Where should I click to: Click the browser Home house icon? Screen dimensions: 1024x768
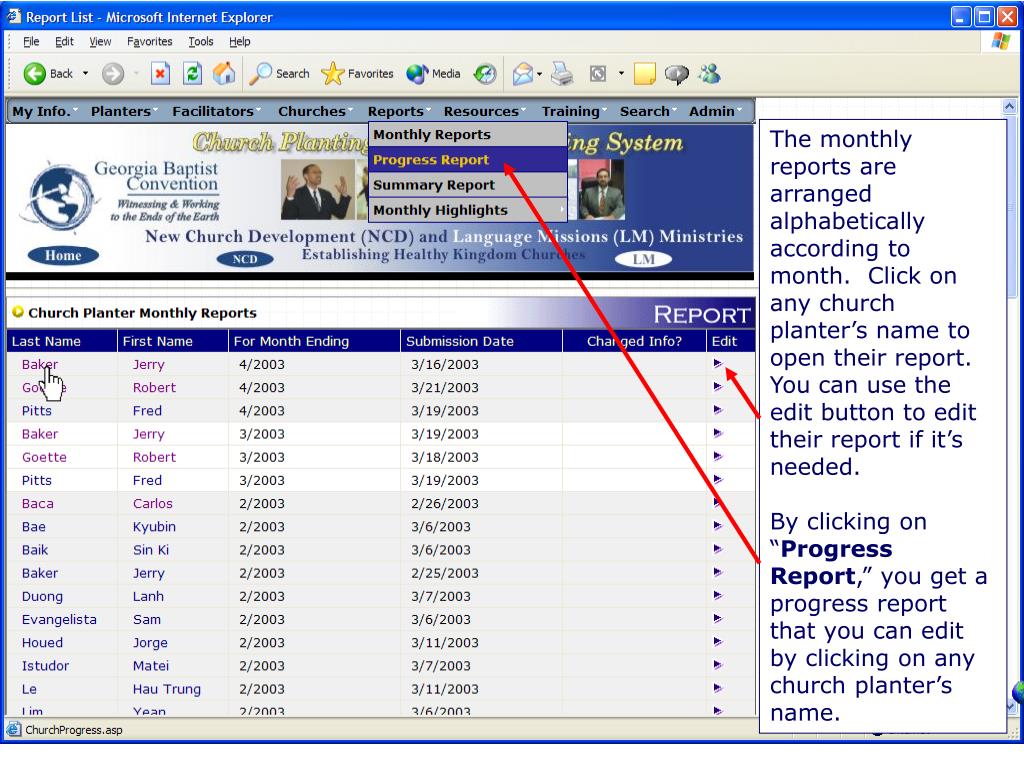click(x=224, y=74)
